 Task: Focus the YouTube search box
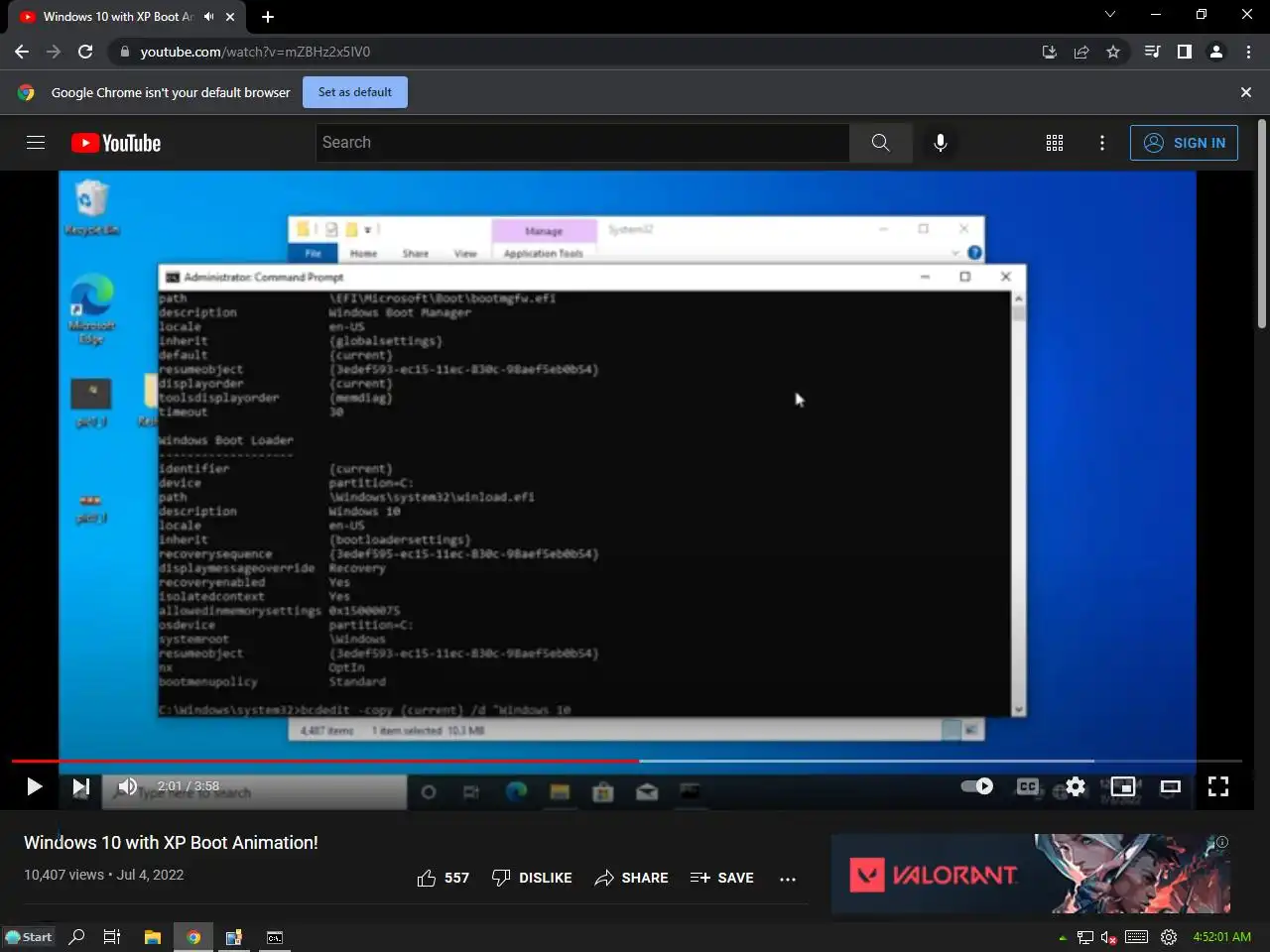[x=582, y=143]
